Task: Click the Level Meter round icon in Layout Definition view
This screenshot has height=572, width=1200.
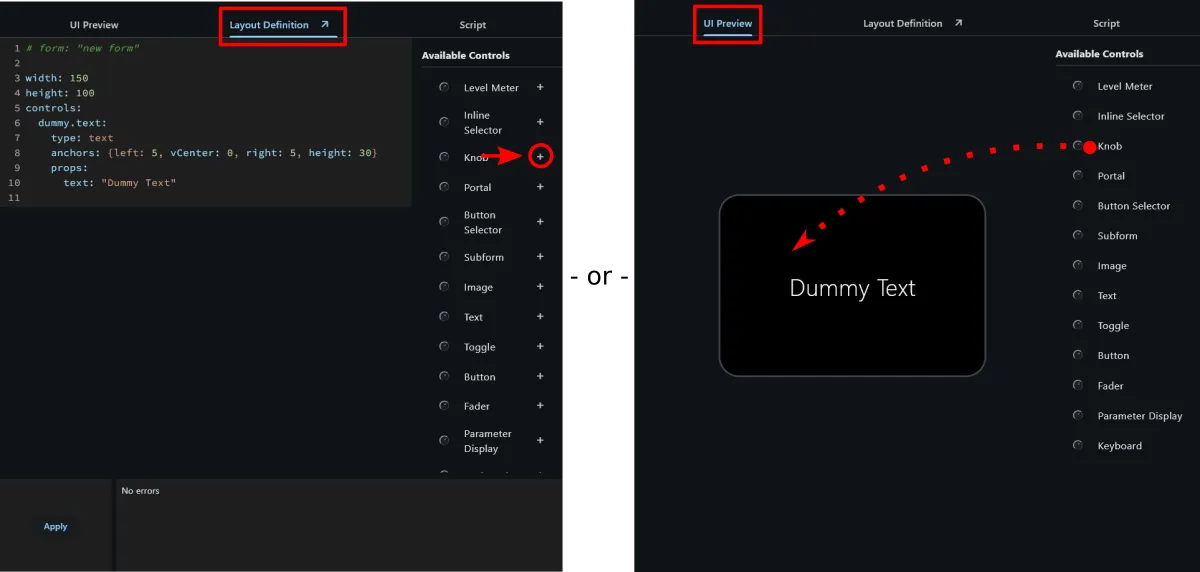Action: click(444, 87)
